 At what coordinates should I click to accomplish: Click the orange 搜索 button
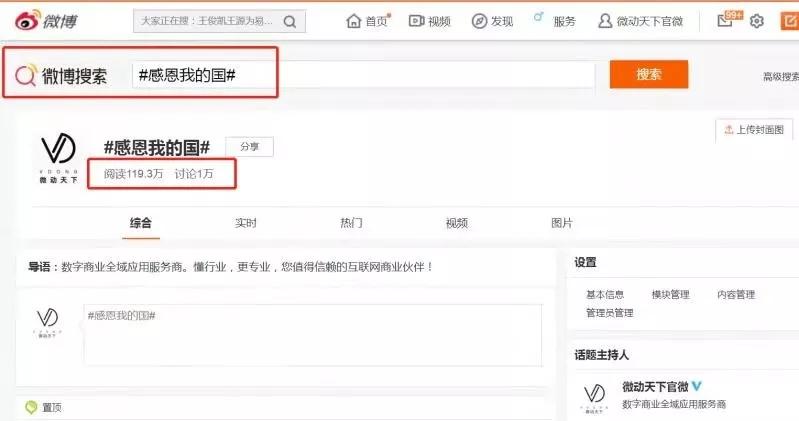pos(649,74)
